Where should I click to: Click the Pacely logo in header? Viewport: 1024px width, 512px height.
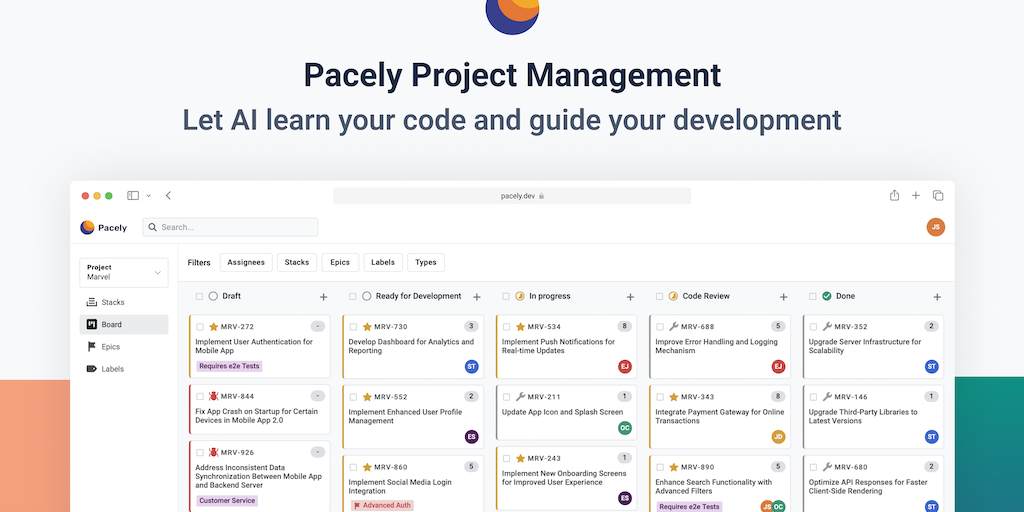click(x=104, y=227)
